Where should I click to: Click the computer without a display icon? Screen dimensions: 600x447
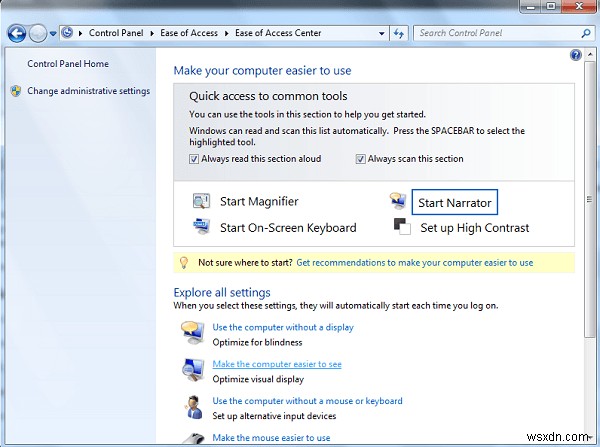(193, 333)
